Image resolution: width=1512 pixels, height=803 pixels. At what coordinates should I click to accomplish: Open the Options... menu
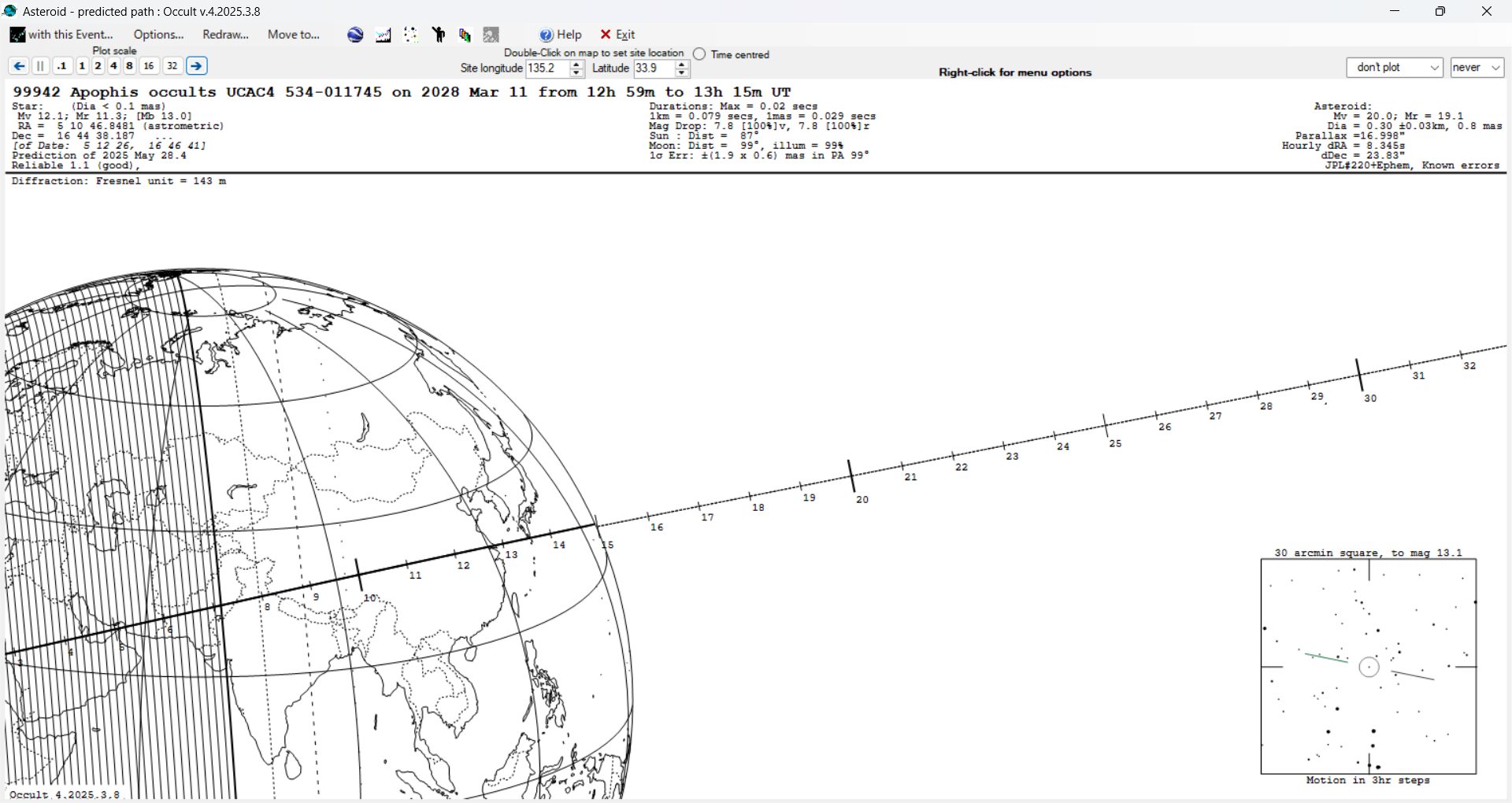[x=158, y=35]
